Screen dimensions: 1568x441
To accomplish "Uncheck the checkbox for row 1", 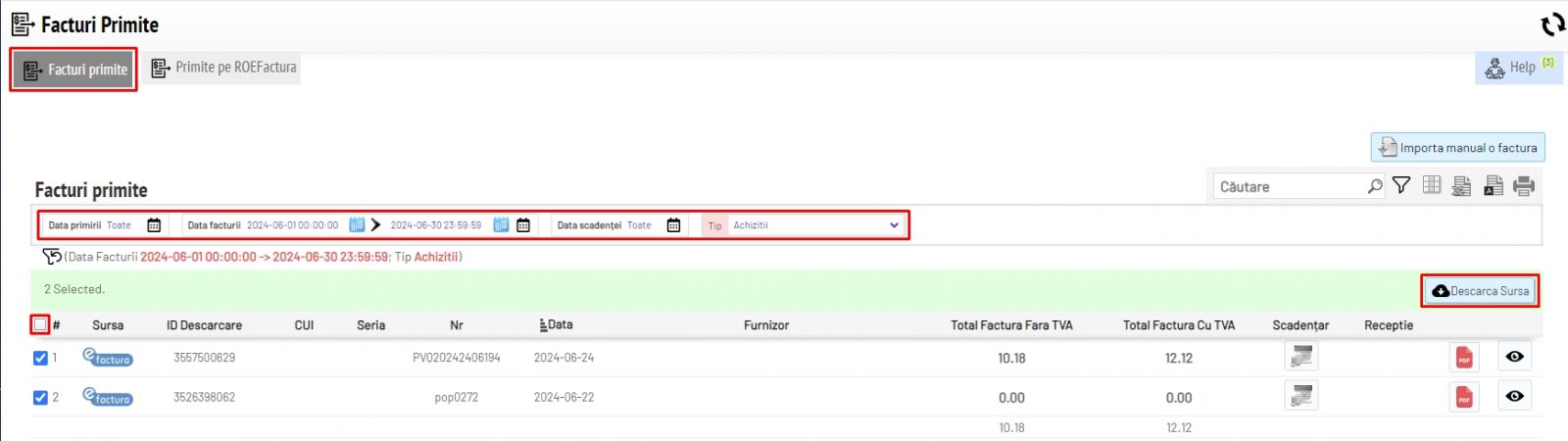I will pyautogui.click(x=40, y=358).
